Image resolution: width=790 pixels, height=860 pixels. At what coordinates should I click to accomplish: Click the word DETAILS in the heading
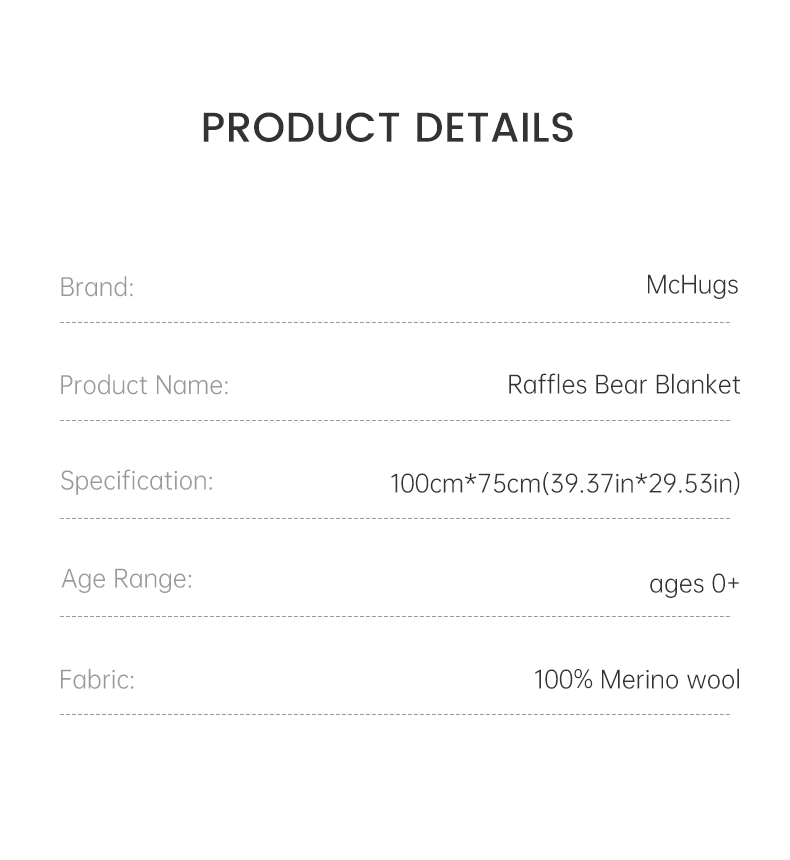[x=494, y=128]
